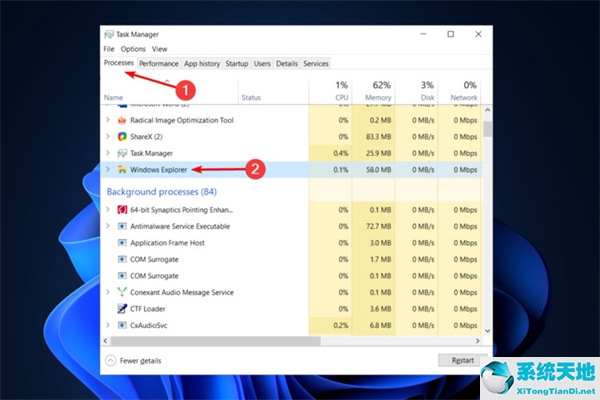Click the ShareX app icon

click(122, 136)
